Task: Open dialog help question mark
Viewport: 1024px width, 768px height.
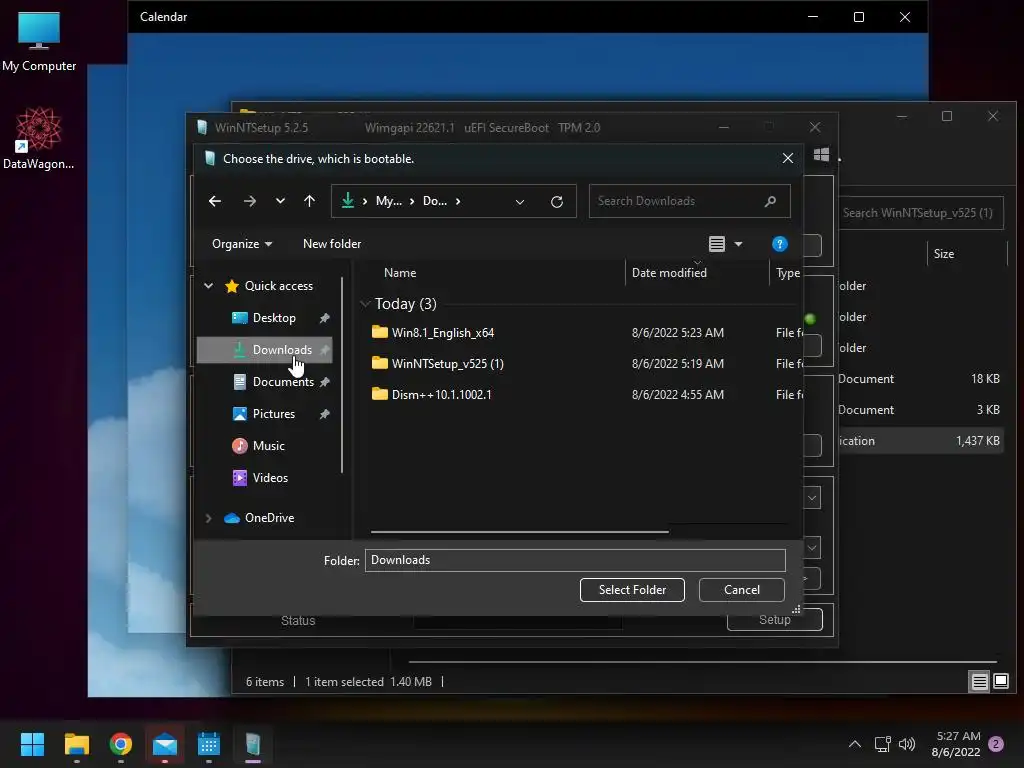Action: pyautogui.click(x=780, y=244)
